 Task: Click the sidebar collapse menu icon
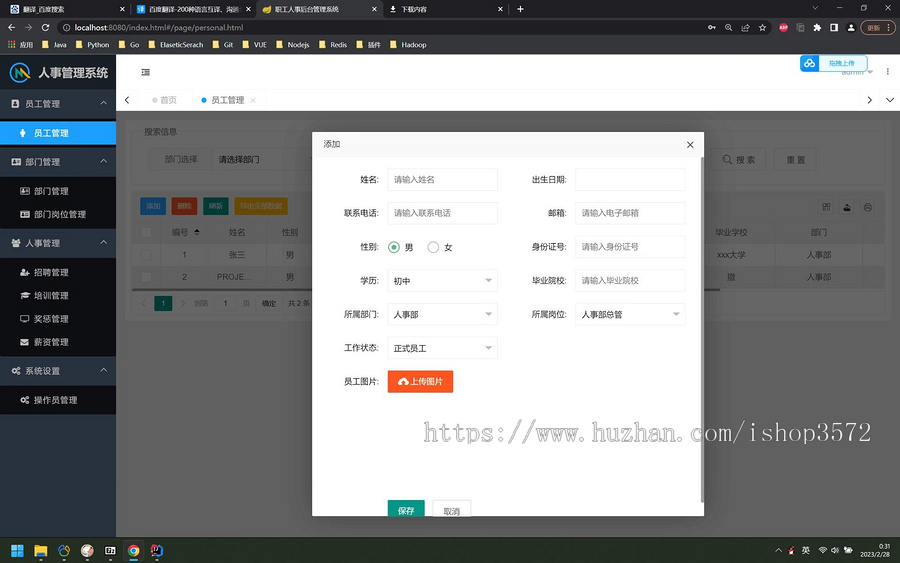[145, 72]
